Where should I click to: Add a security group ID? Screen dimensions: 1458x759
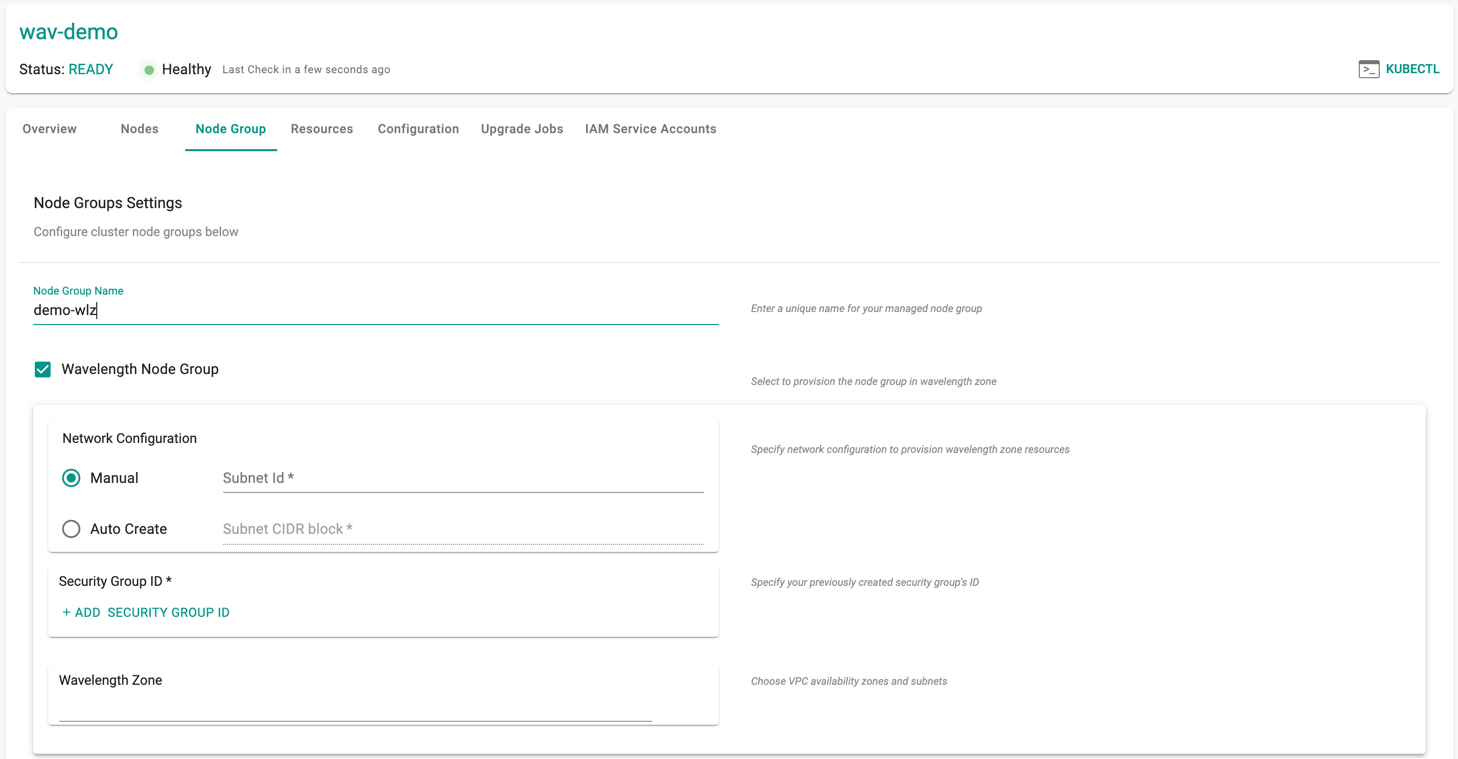(146, 613)
